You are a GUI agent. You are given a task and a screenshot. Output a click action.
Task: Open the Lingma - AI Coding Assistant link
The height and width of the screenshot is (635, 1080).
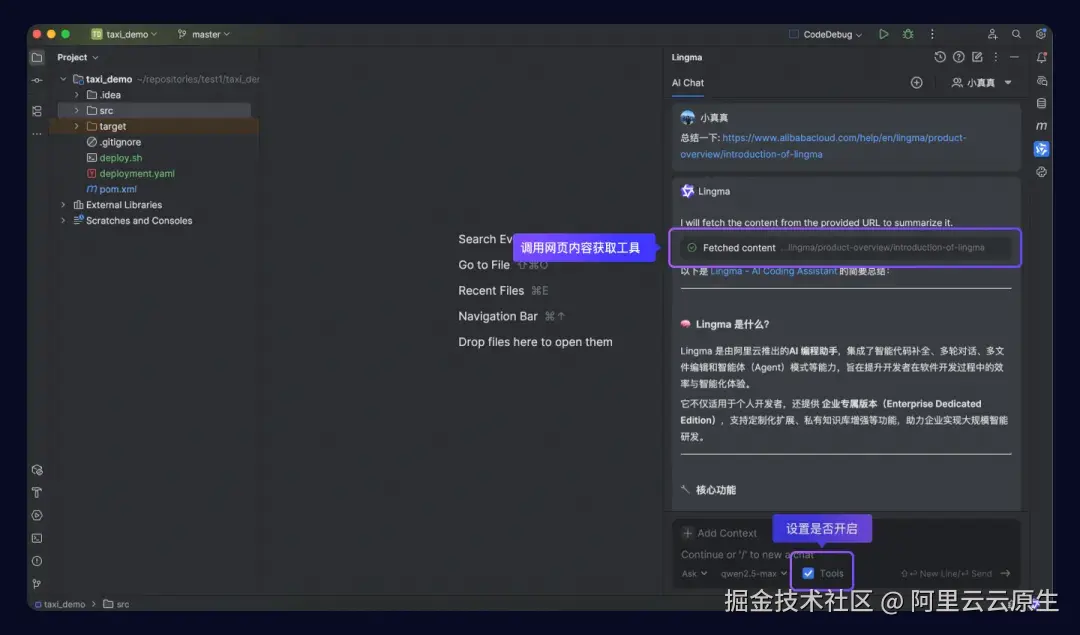click(773, 271)
